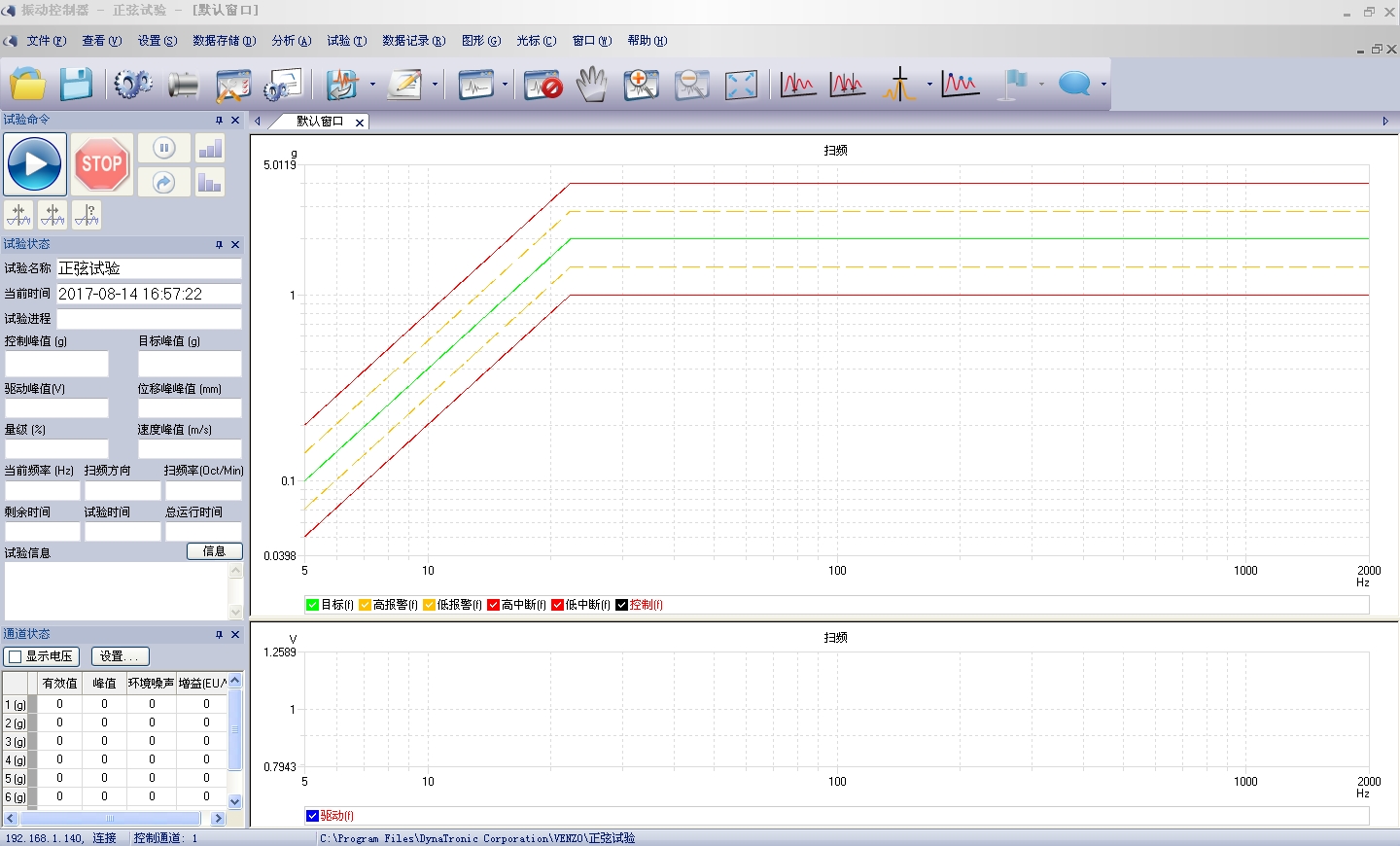Pause the test with the pause button
The height and width of the screenshot is (846, 1400).
point(164,149)
